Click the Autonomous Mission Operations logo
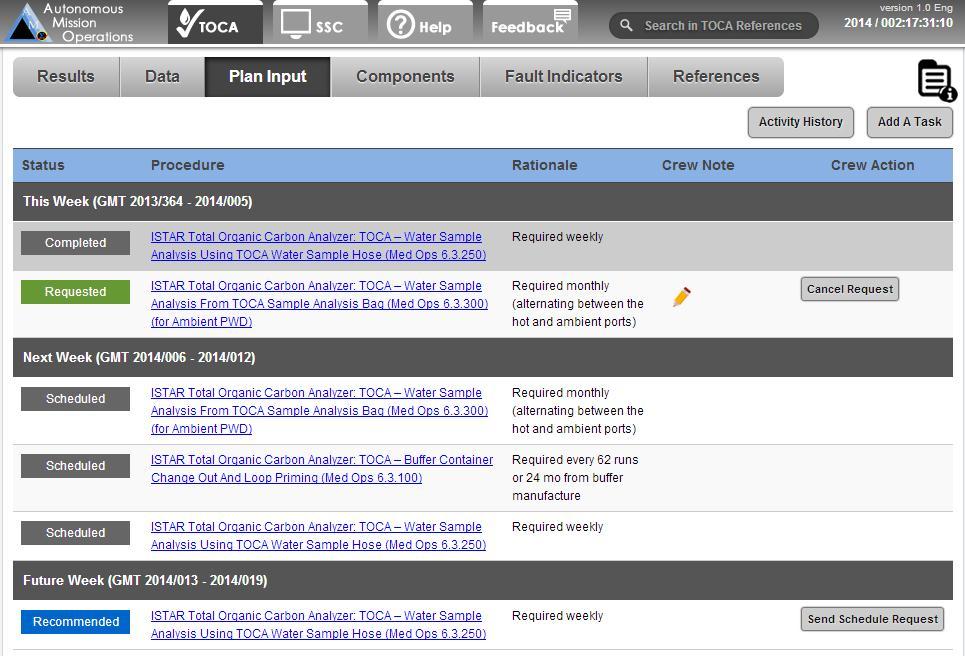965x656 pixels. pyautogui.click(x=69, y=22)
